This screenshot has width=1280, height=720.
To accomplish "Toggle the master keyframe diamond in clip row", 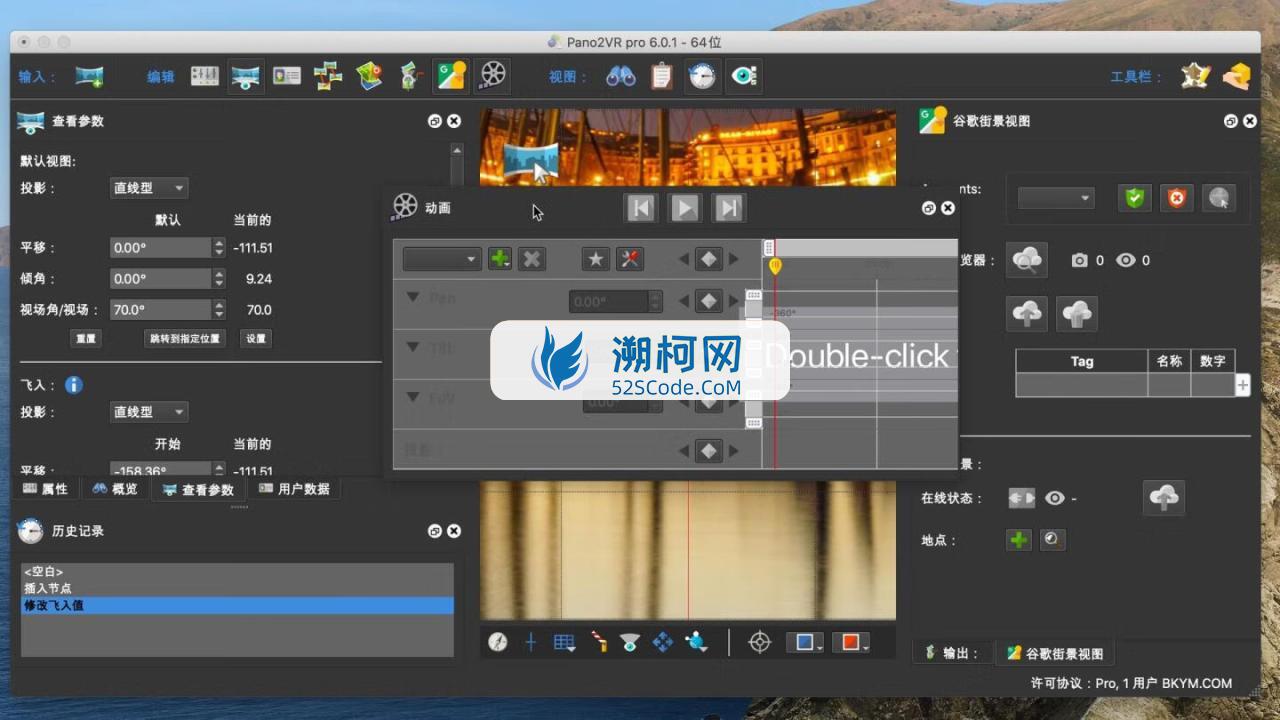I will 709,259.
